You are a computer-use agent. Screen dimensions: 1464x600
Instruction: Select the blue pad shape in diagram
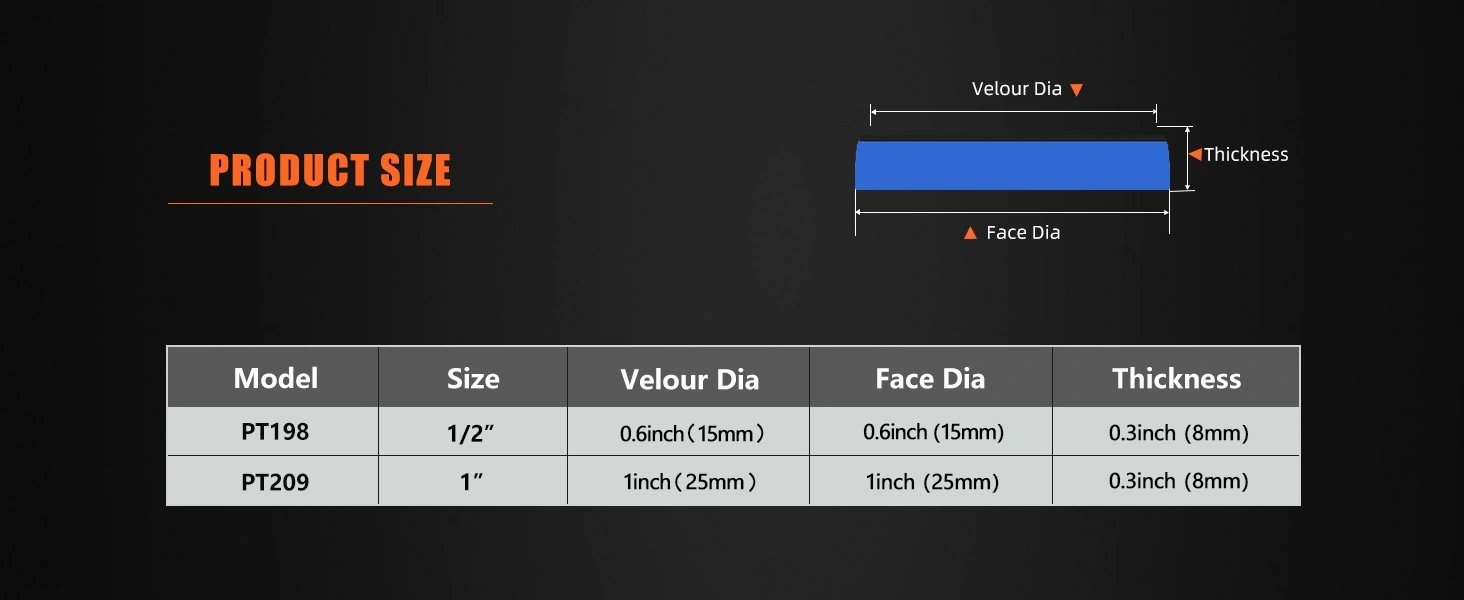click(x=1011, y=165)
